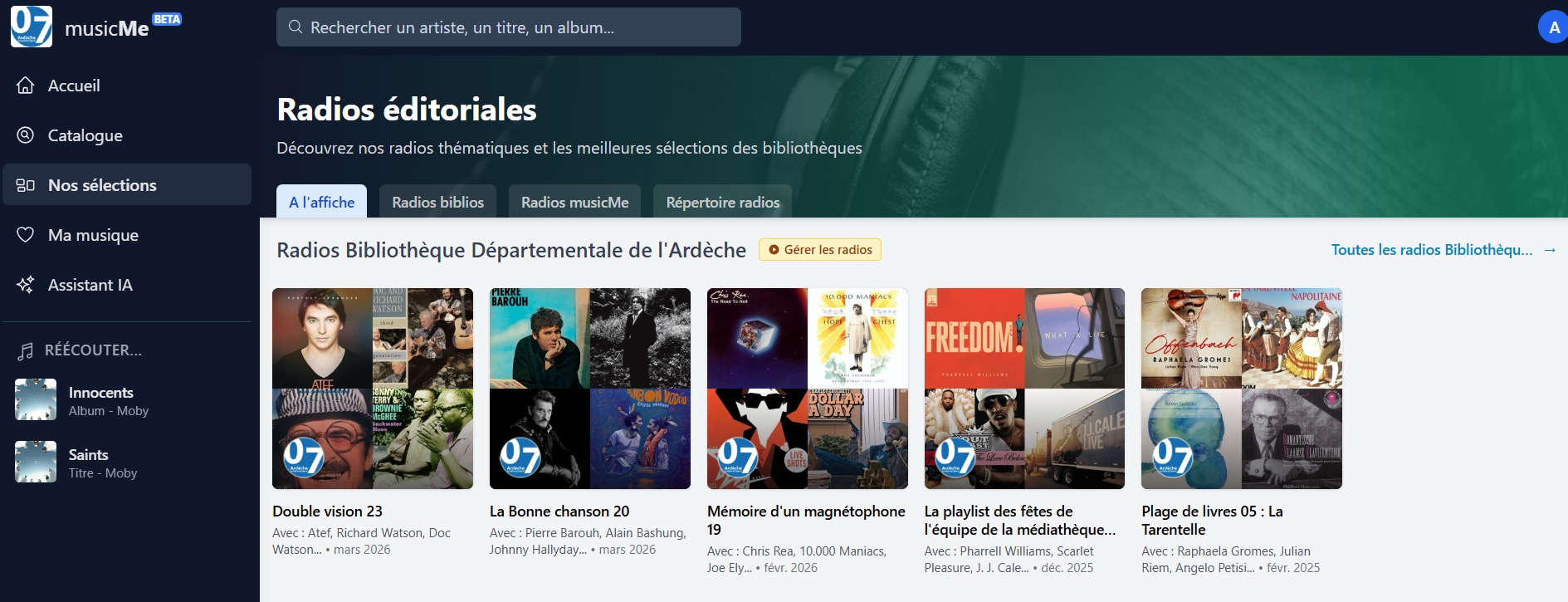
Task: Click the Catalogue disc icon
Action: (x=26, y=135)
